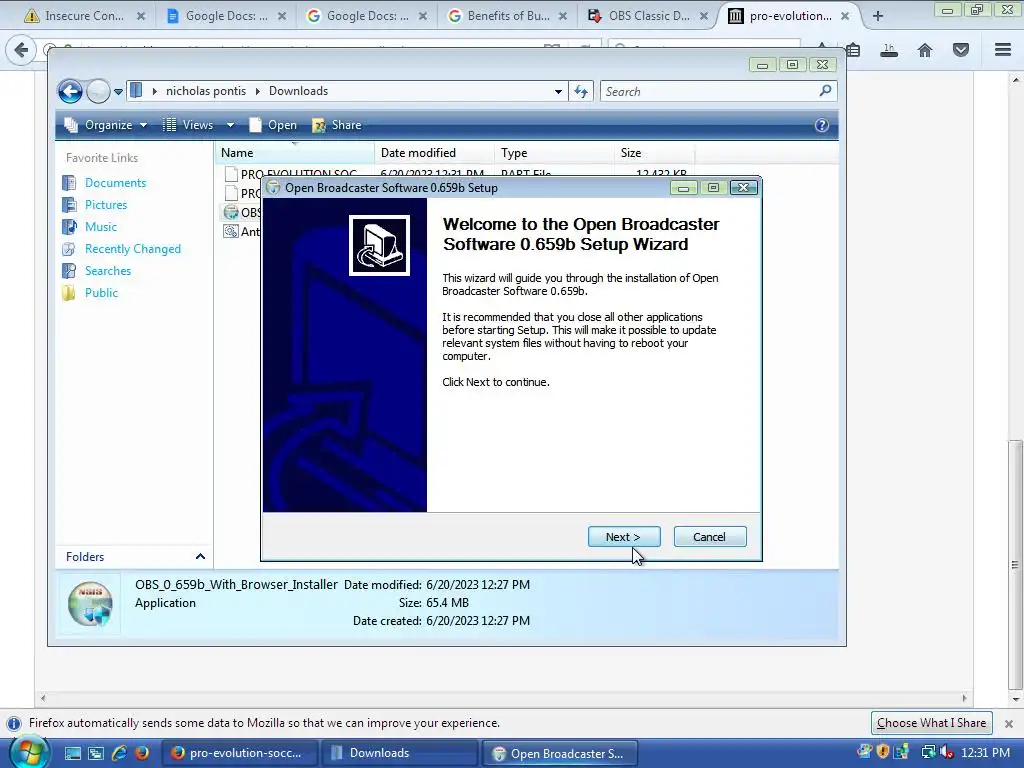
Task: Click 'nicholas pontis' in the address breadcrumb
Action: [x=206, y=91]
